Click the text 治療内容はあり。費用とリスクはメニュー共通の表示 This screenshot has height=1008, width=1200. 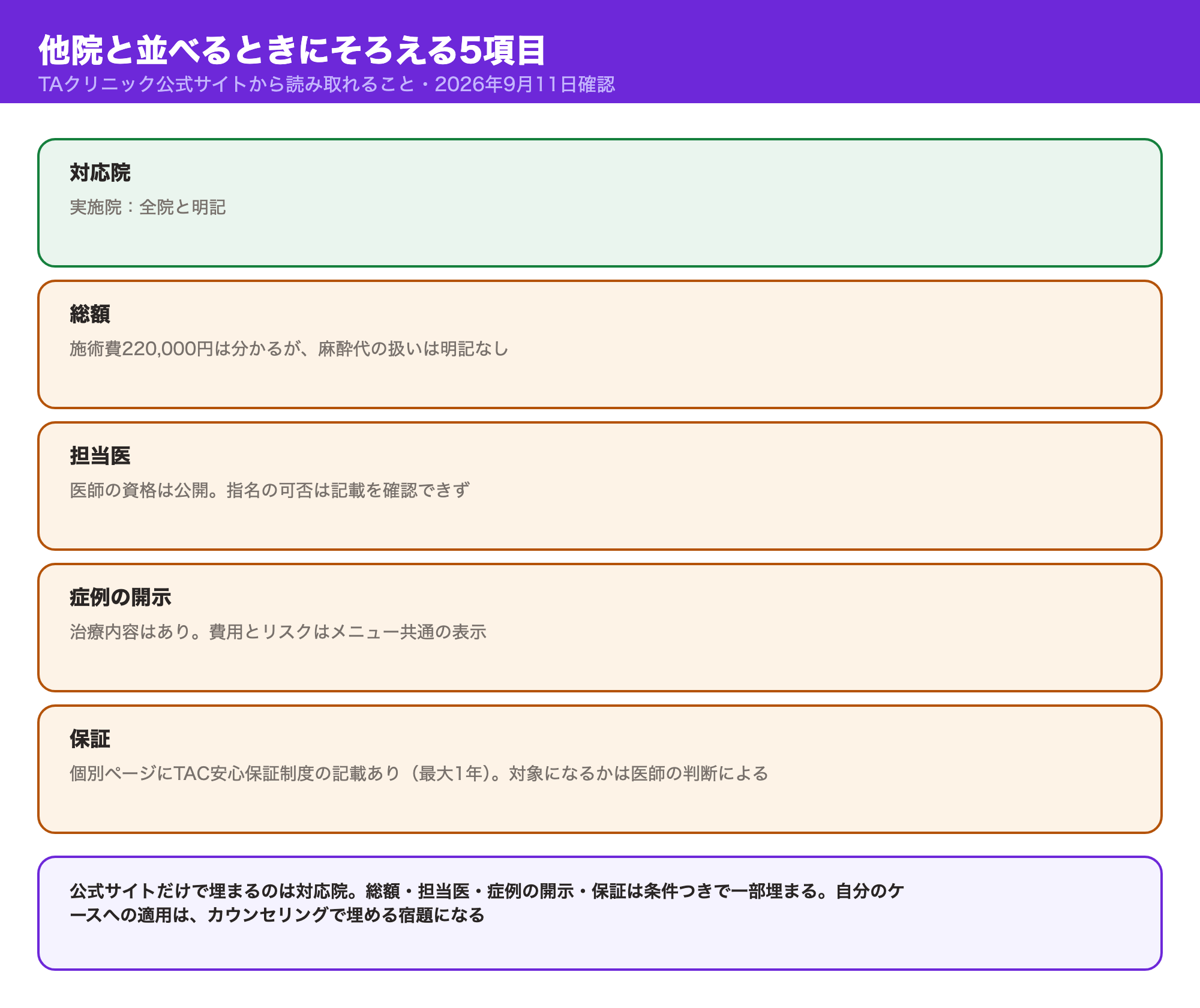278,632
